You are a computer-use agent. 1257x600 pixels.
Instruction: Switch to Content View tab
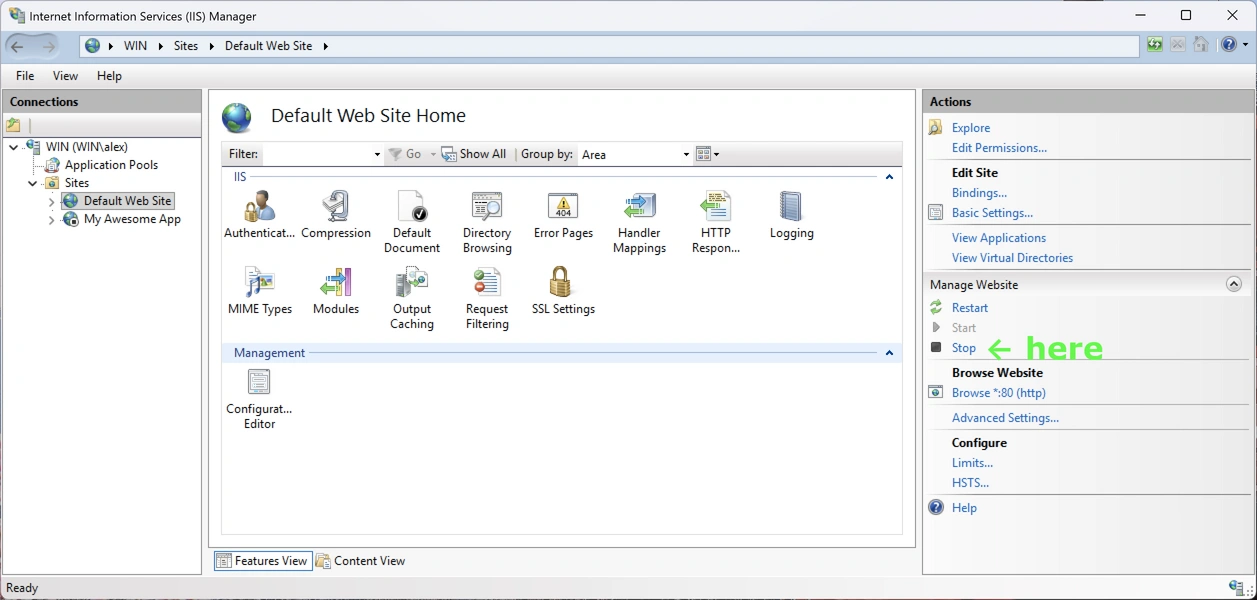(361, 561)
